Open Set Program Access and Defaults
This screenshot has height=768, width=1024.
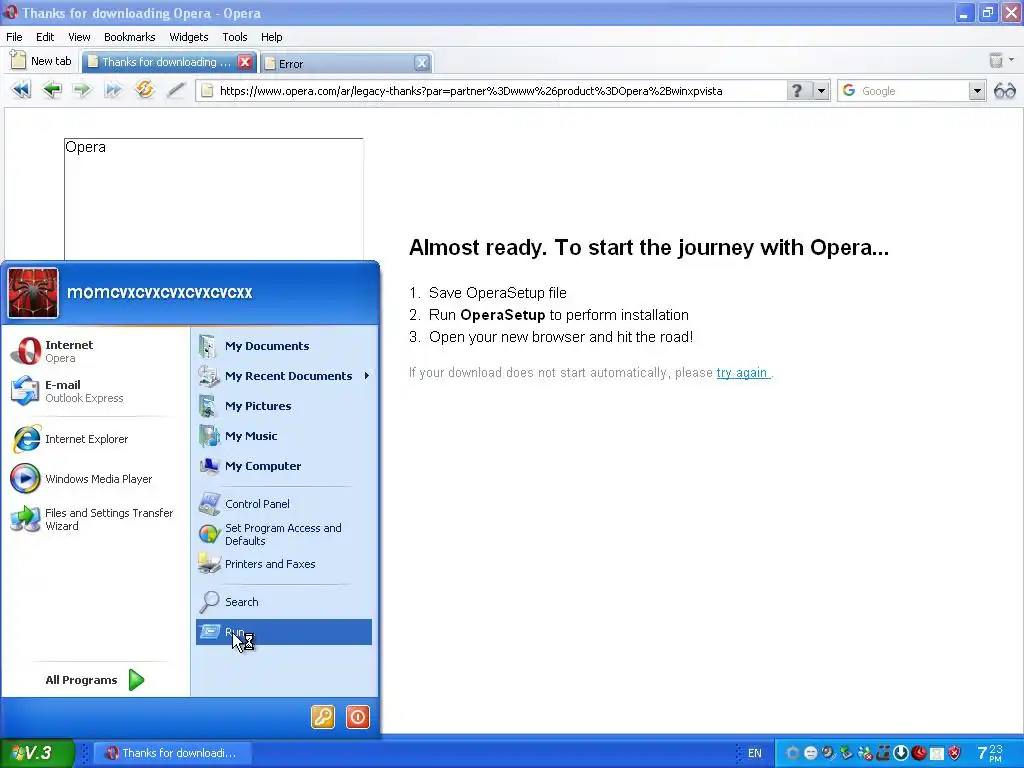[x=284, y=534]
